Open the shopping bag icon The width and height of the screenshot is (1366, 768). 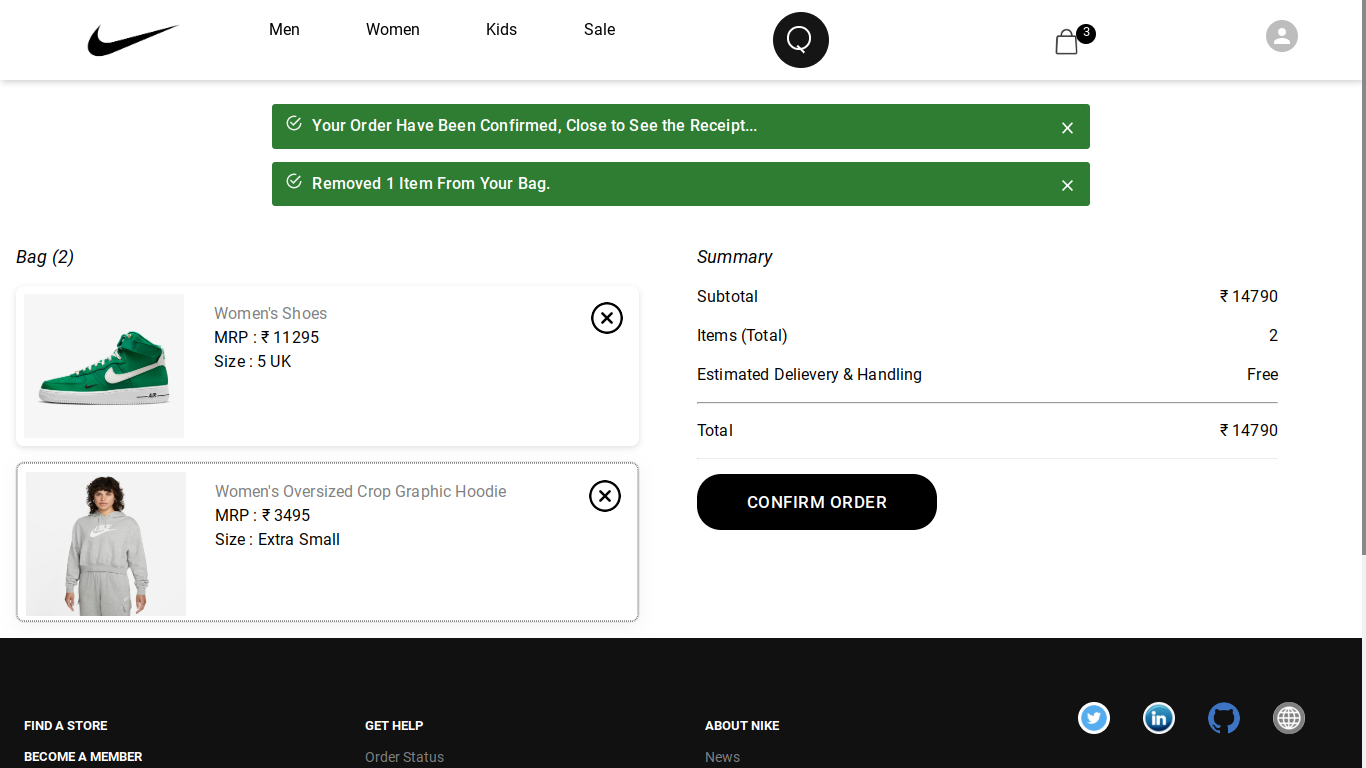1066,42
